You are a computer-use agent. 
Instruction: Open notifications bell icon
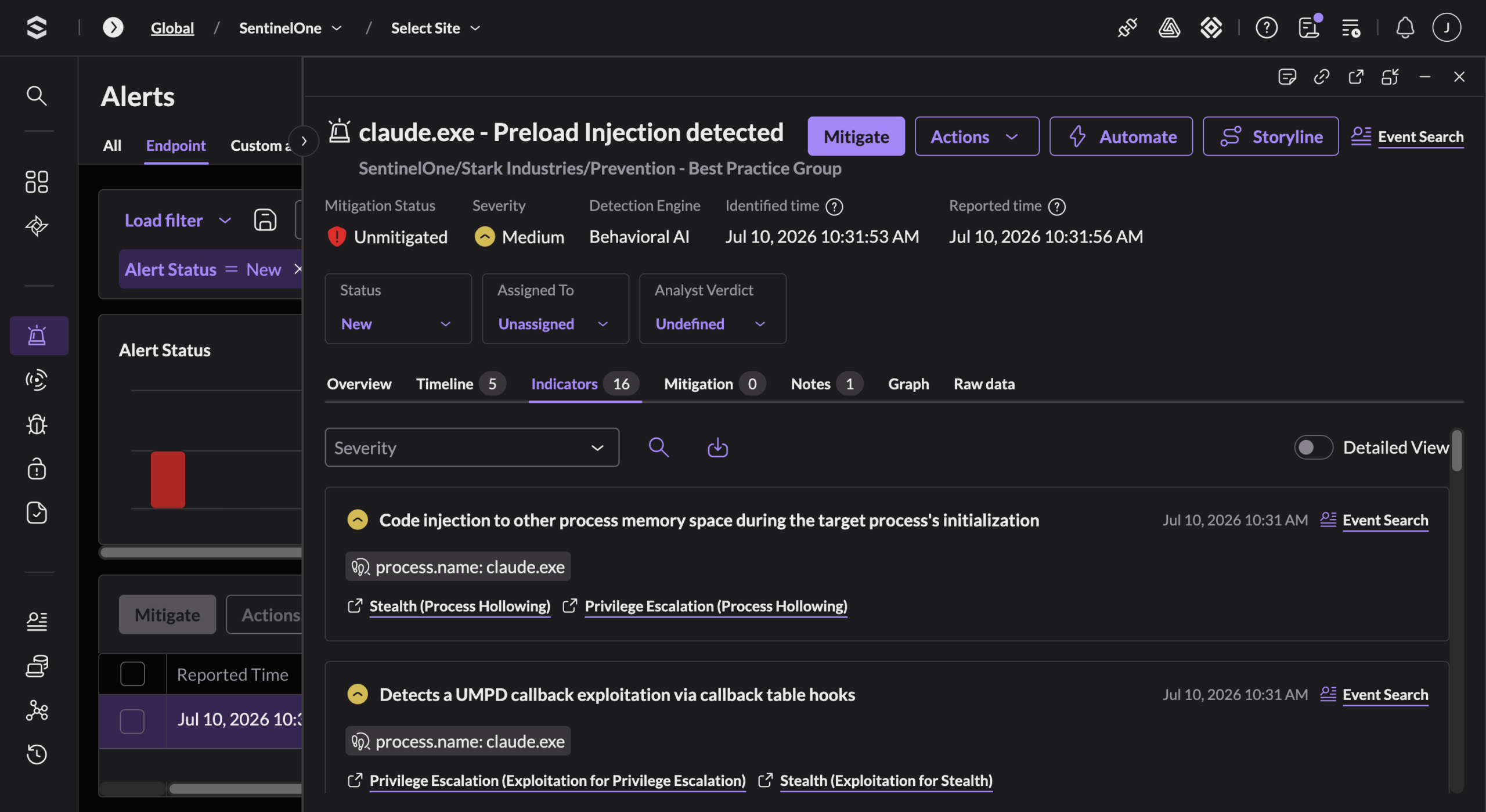[1405, 27]
